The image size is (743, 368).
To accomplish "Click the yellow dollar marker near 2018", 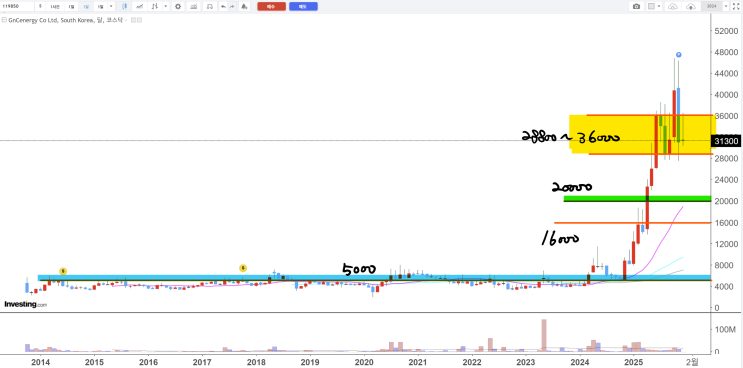I will pyautogui.click(x=243, y=268).
